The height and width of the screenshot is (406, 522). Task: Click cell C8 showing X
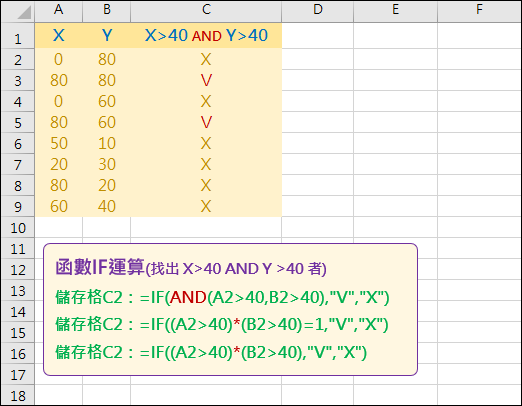click(x=206, y=185)
